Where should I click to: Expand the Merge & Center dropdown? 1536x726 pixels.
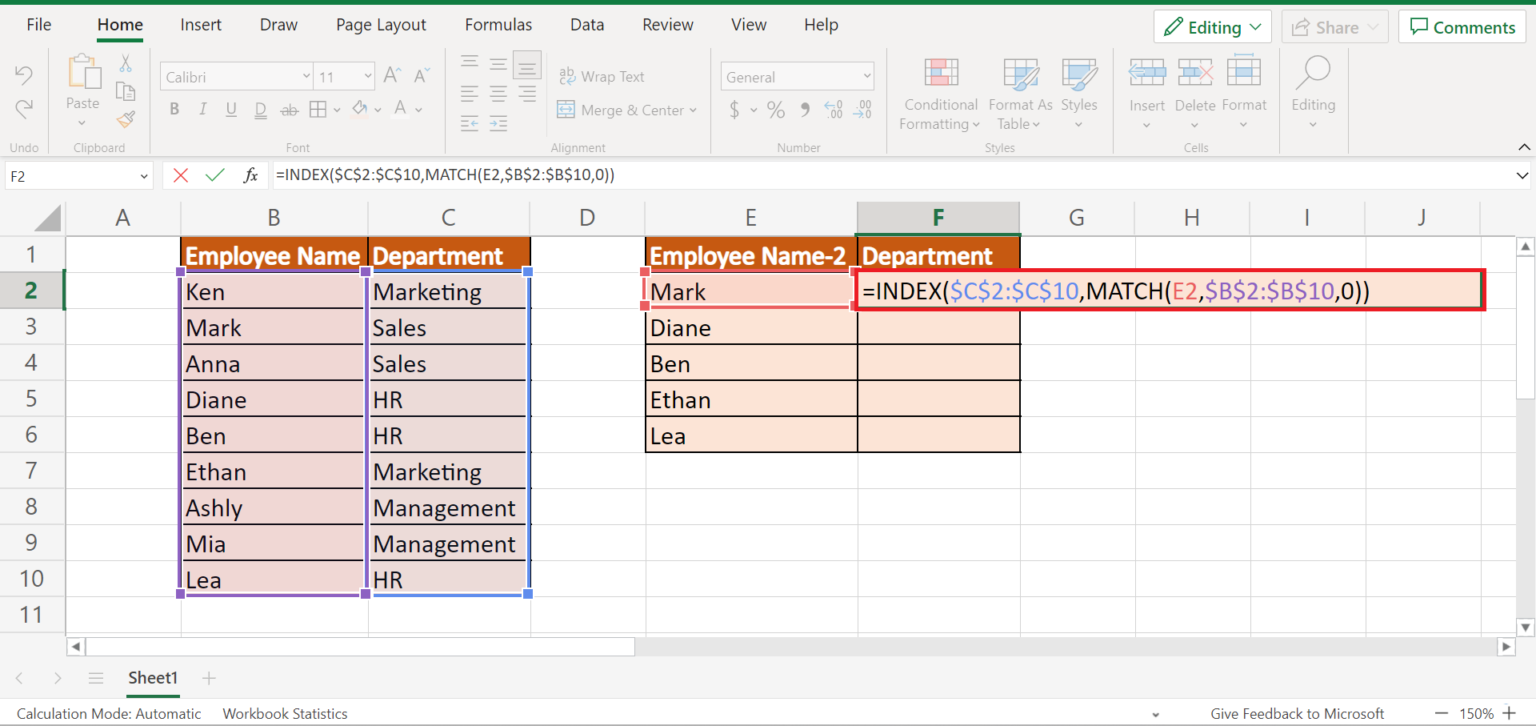[693, 110]
